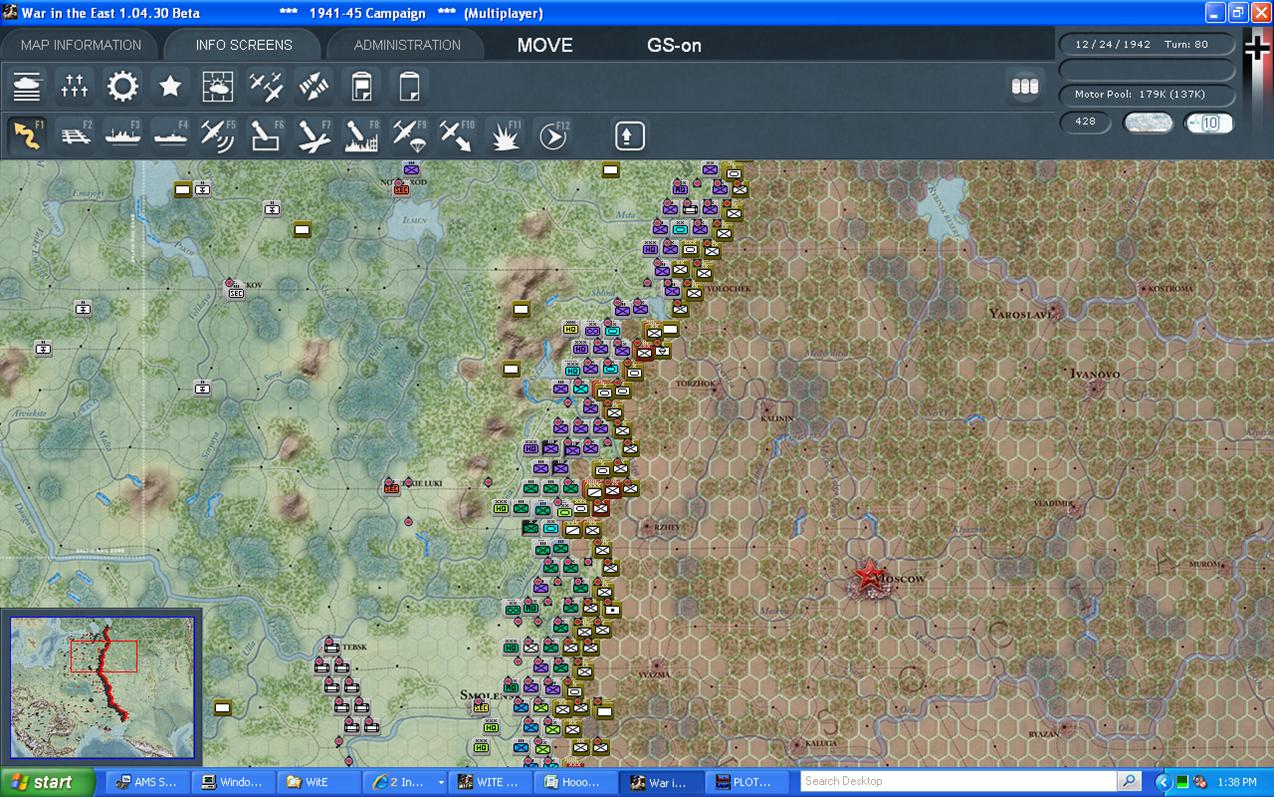Screen dimensions: 1274x797
Task: Click the Rzhev city label
Action: point(666,527)
